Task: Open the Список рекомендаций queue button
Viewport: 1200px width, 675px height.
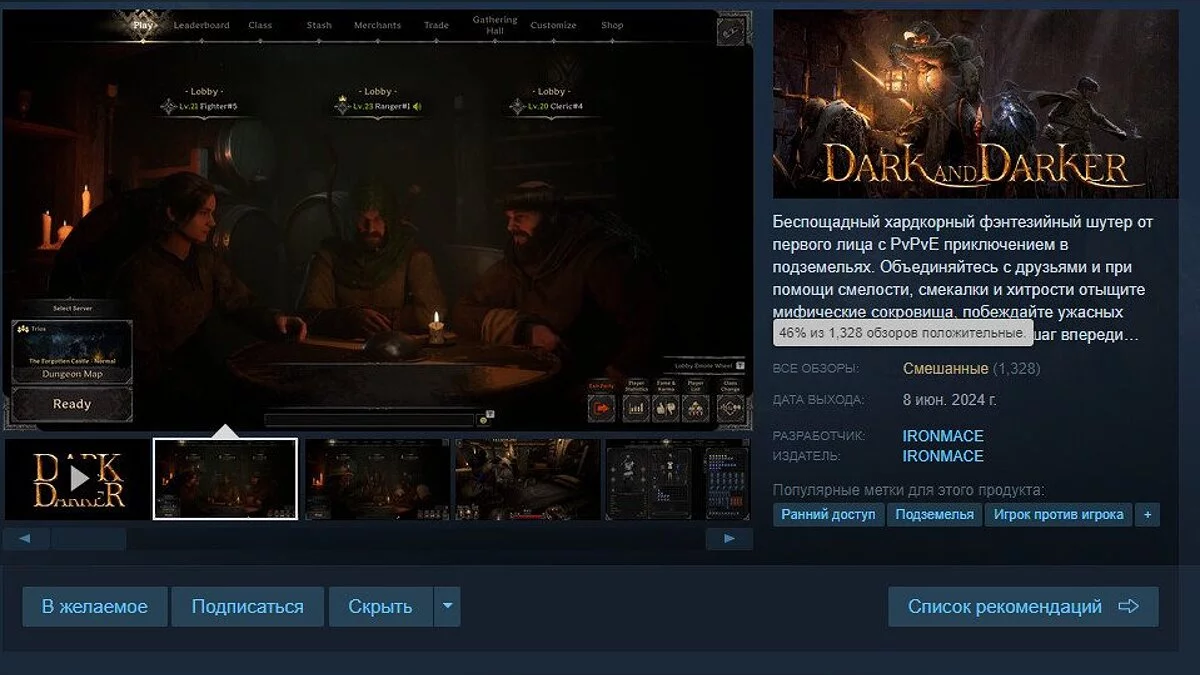Action: tap(1022, 607)
